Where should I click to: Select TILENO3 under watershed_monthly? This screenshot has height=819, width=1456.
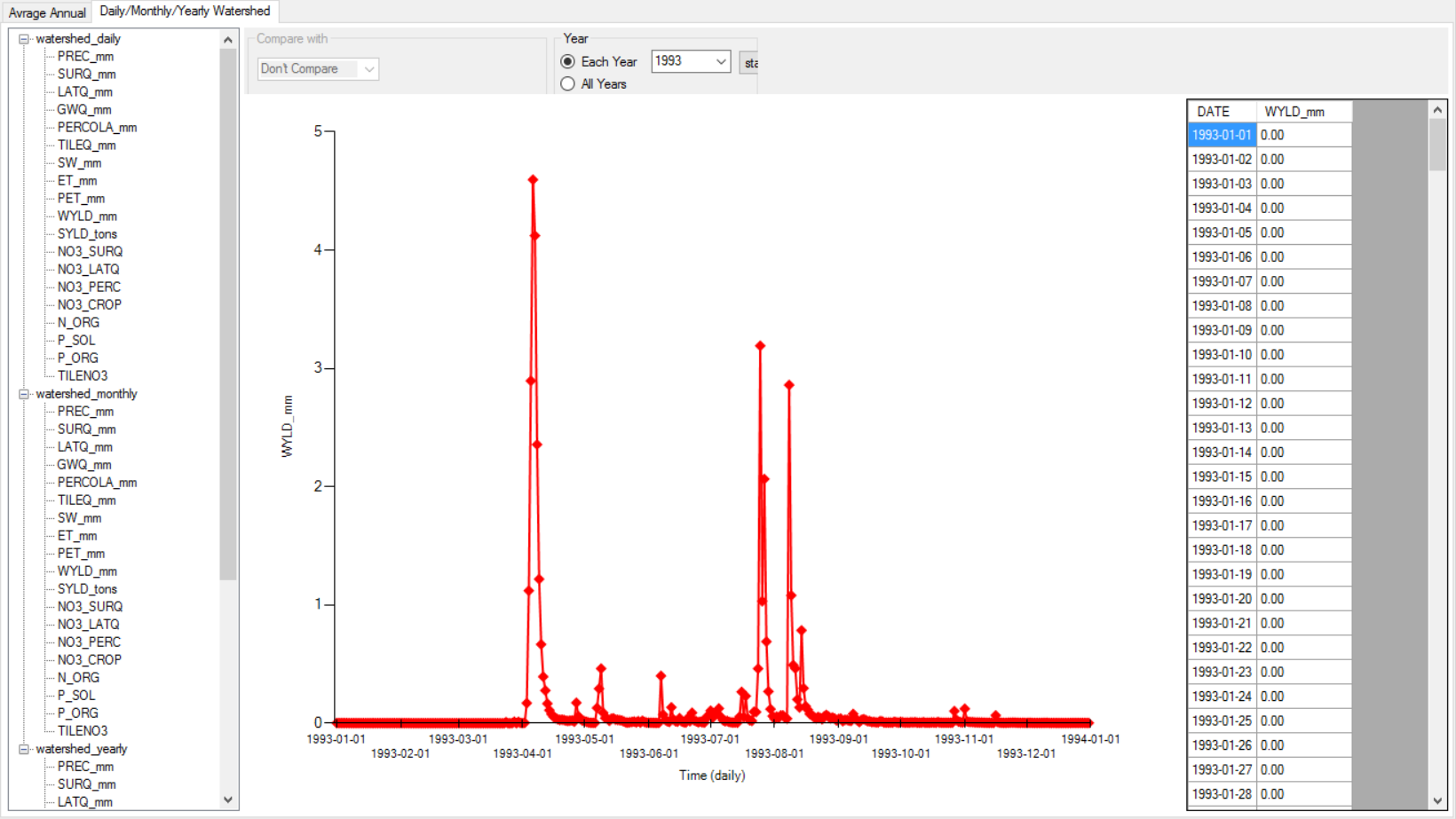[83, 731]
